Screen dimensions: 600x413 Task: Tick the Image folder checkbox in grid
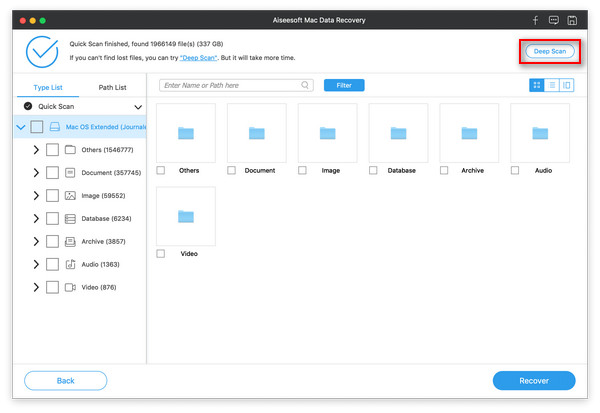coord(302,170)
